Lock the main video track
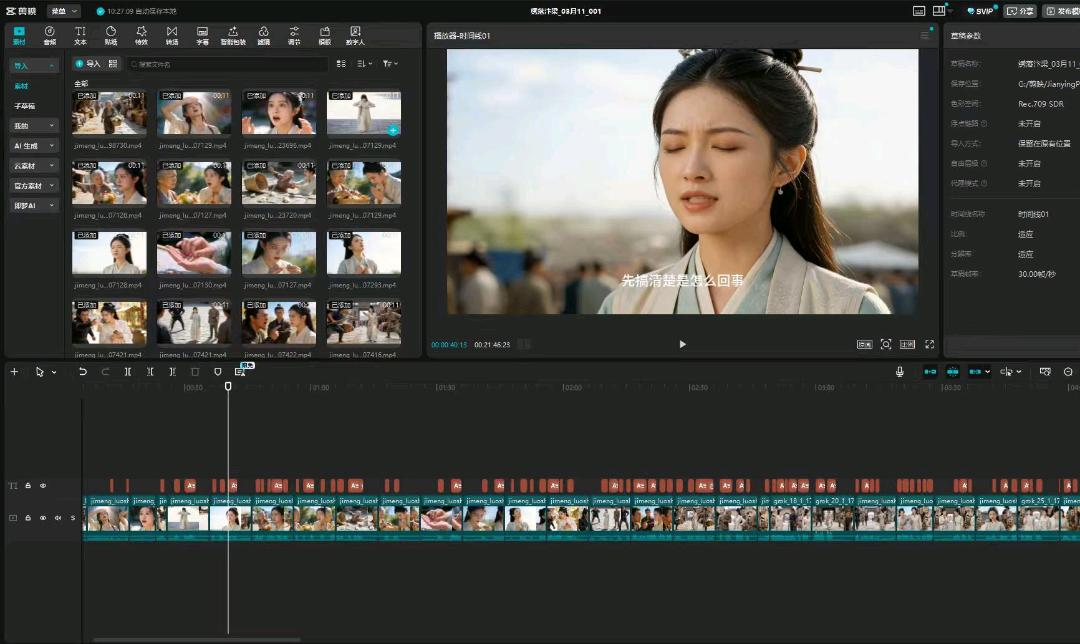1080x644 pixels. pos(28,518)
